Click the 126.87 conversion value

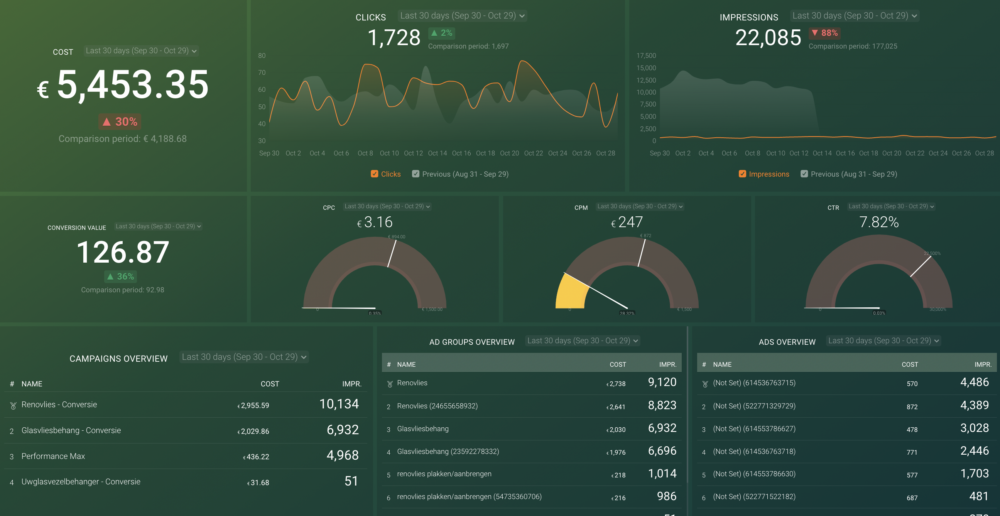tap(123, 253)
